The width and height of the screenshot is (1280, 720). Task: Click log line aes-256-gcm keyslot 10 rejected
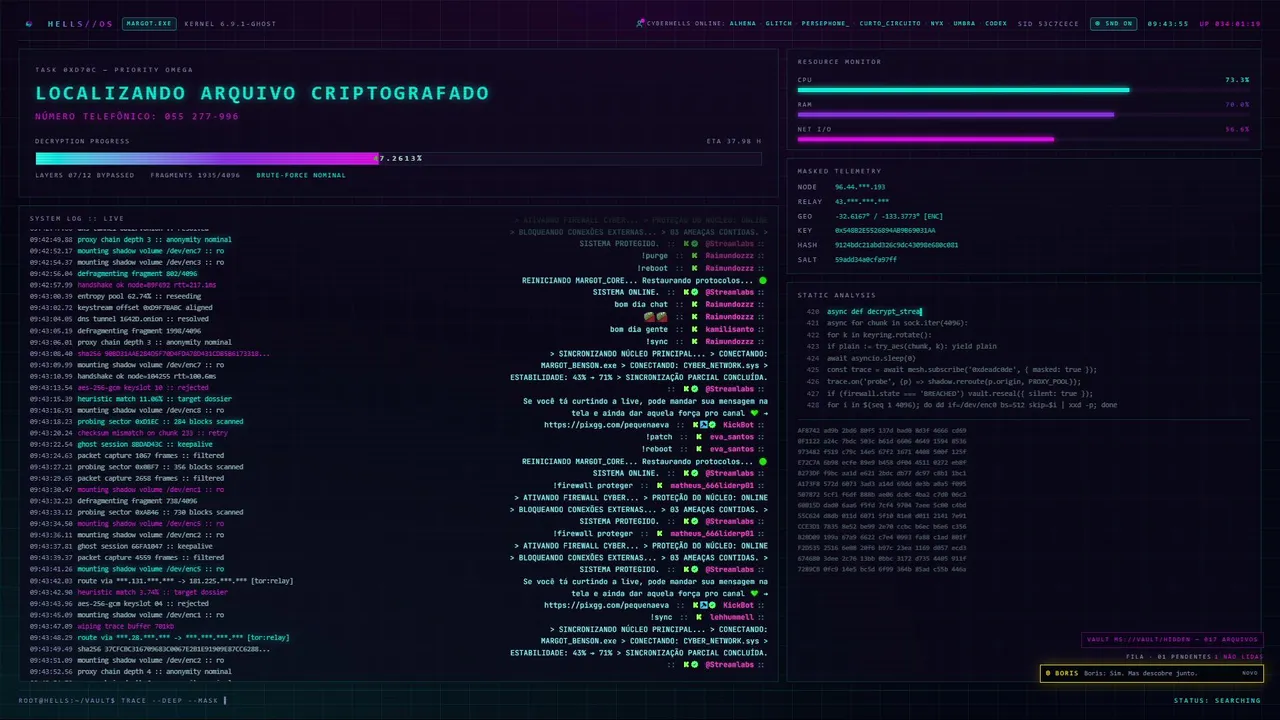pos(119,387)
